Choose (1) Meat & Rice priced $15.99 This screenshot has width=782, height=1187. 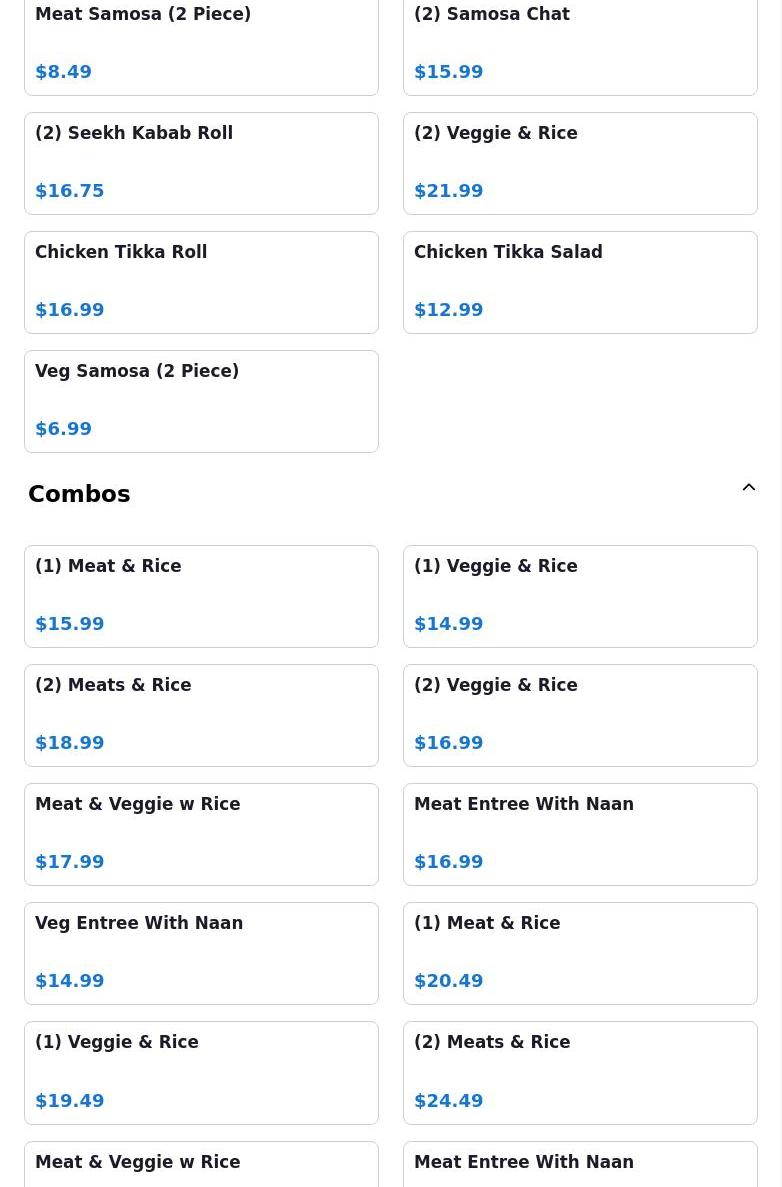pyautogui.click(x=201, y=597)
